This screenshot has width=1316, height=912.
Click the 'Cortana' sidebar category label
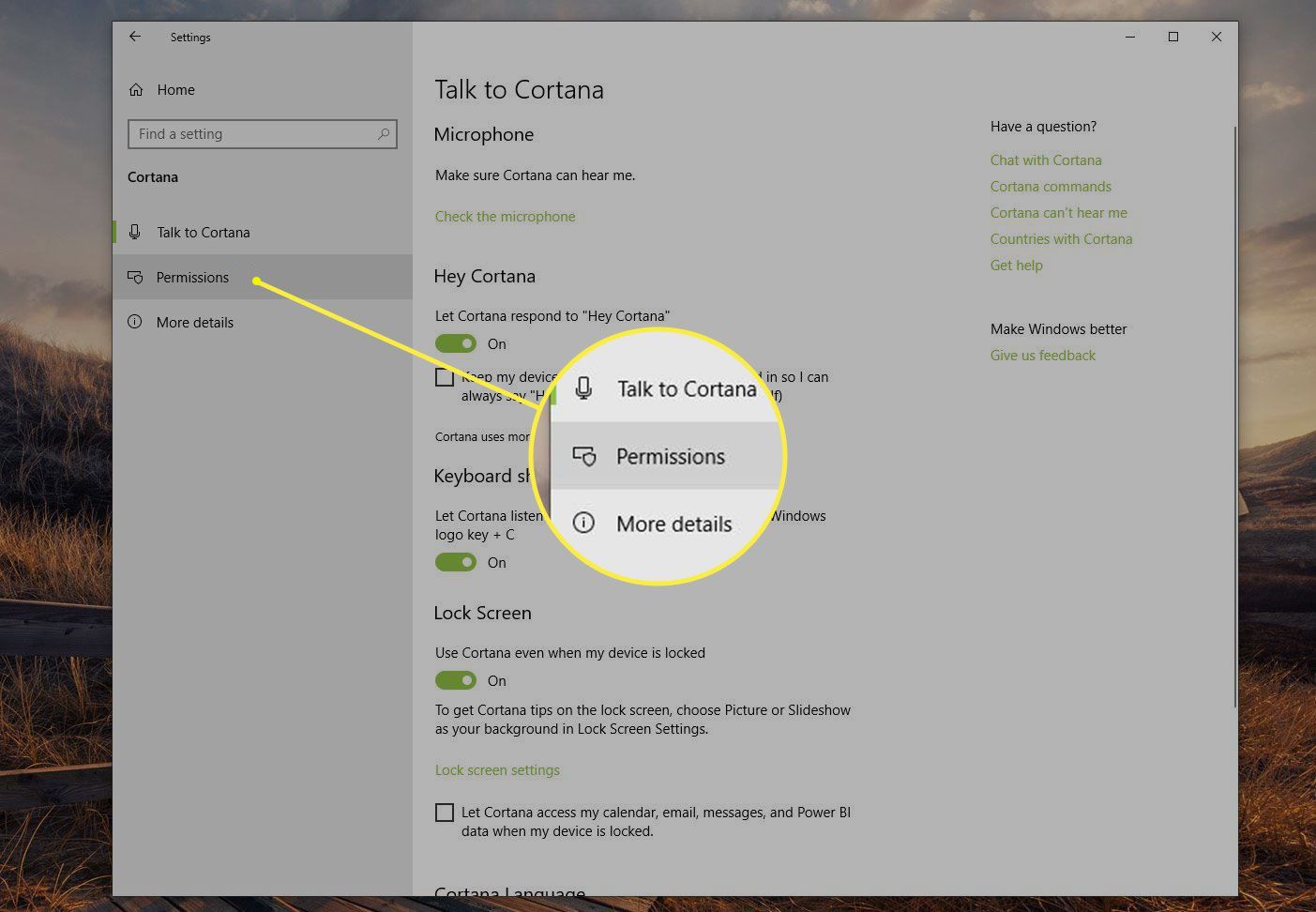pos(153,177)
